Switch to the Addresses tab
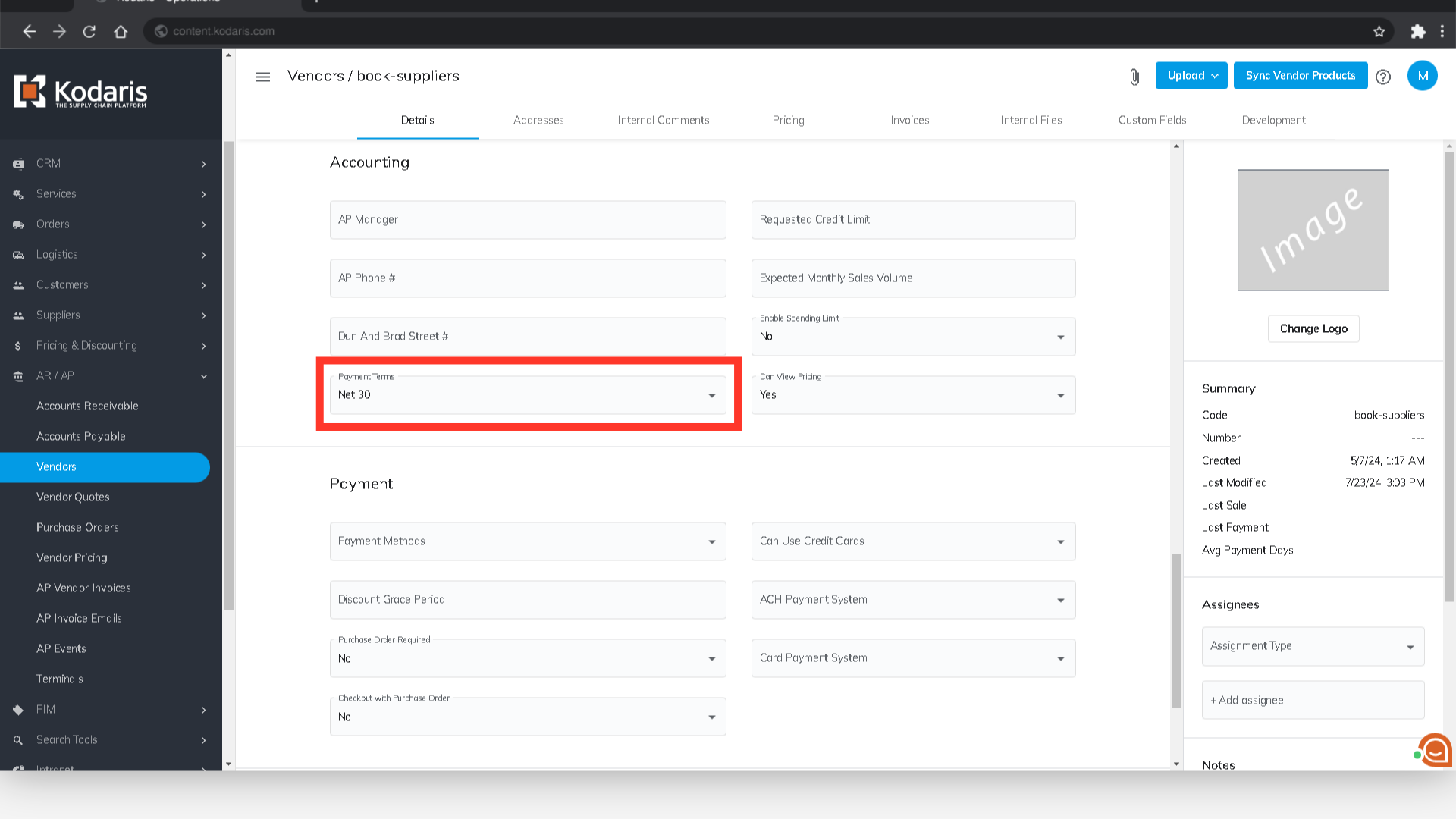Image resolution: width=1456 pixels, height=819 pixels. point(538,120)
